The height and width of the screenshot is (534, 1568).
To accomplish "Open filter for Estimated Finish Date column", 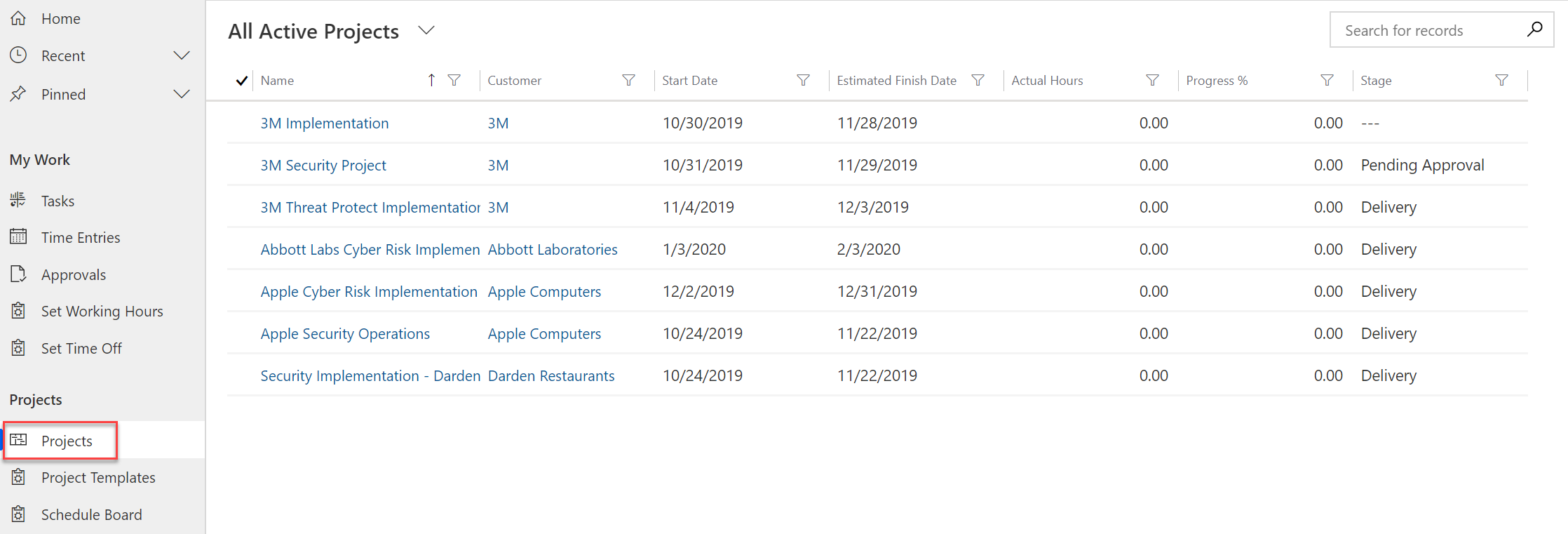I will 978,80.
